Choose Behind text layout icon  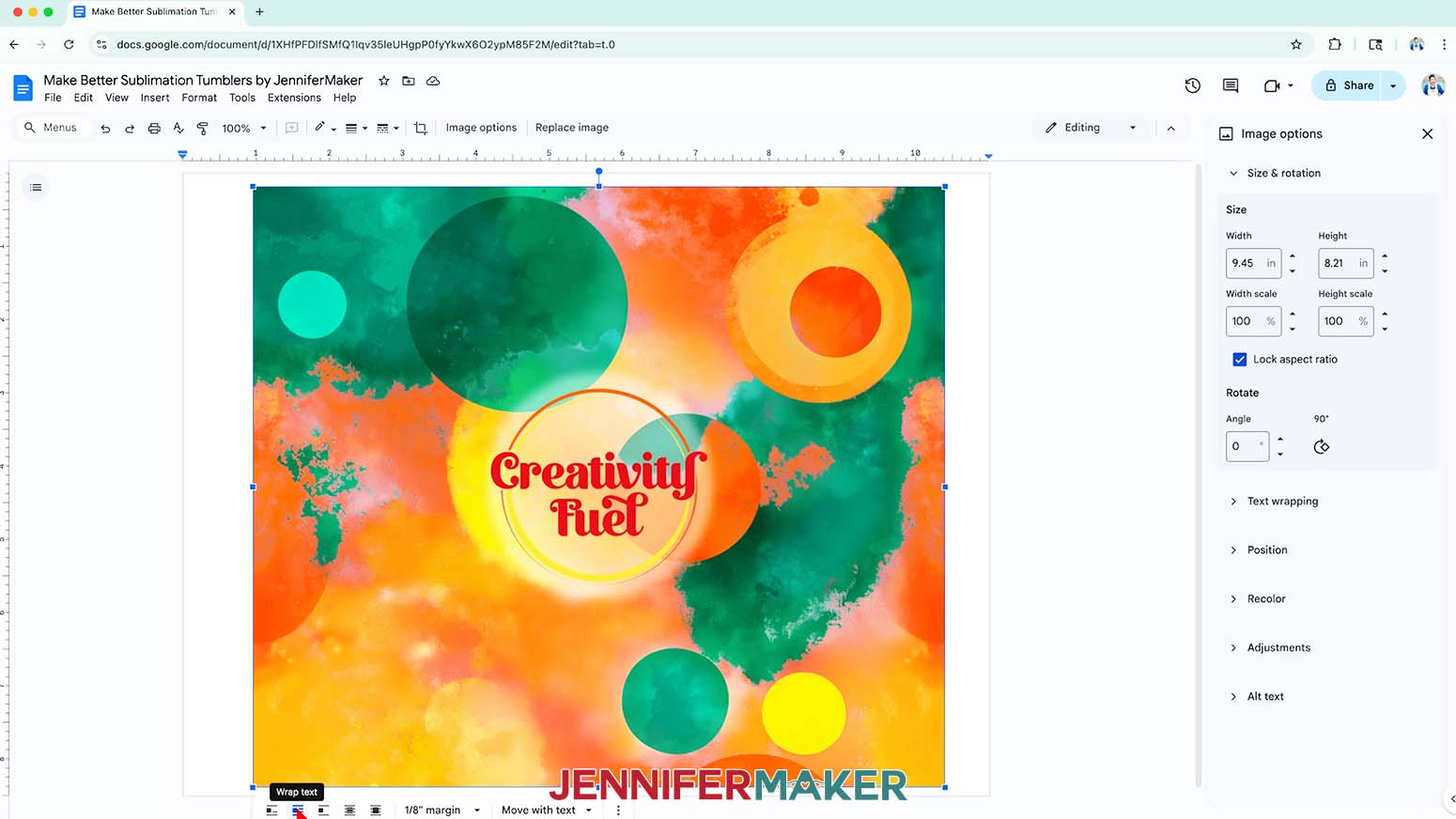point(349,811)
